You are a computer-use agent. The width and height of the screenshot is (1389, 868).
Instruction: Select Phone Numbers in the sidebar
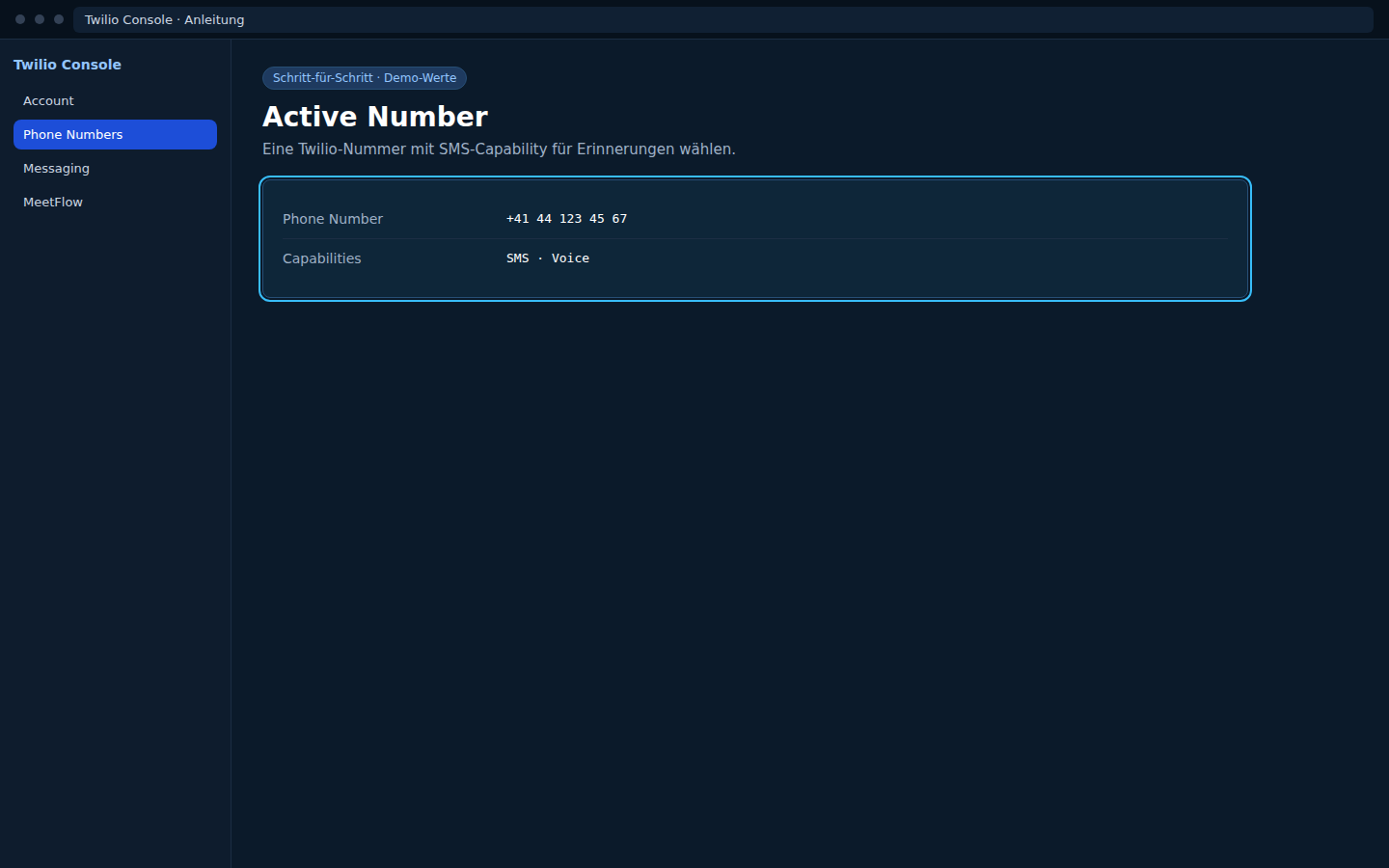(115, 135)
